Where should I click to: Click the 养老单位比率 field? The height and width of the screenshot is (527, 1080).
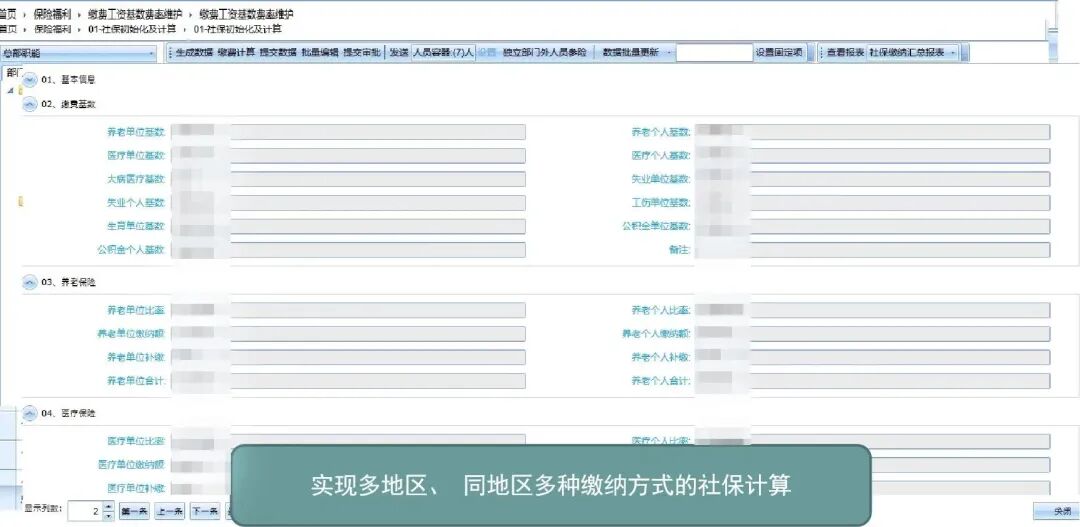click(348, 311)
